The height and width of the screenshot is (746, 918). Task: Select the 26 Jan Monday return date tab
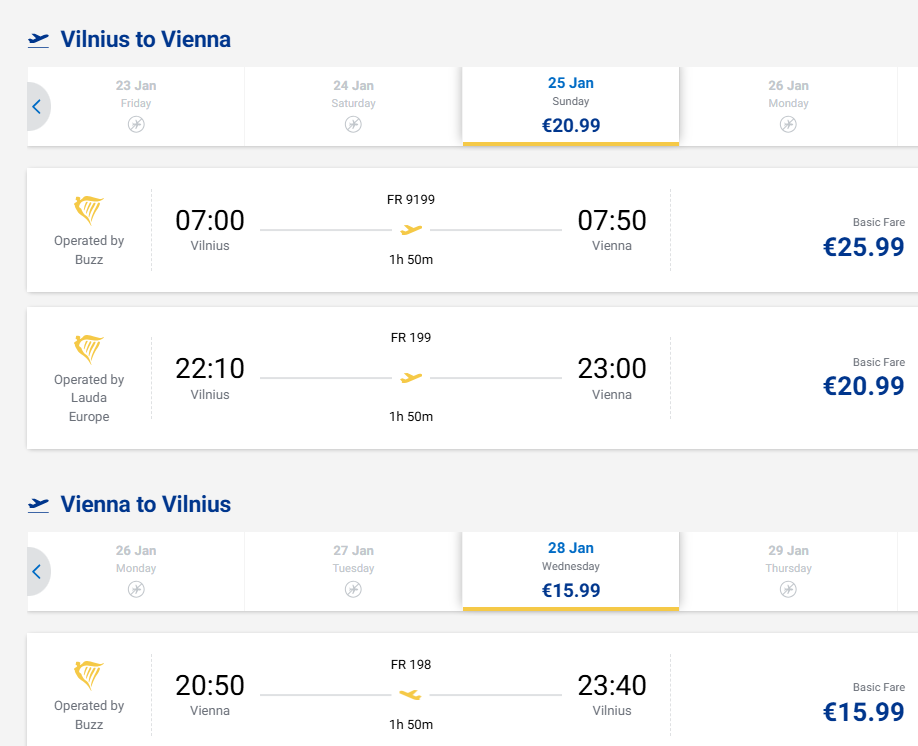136,570
